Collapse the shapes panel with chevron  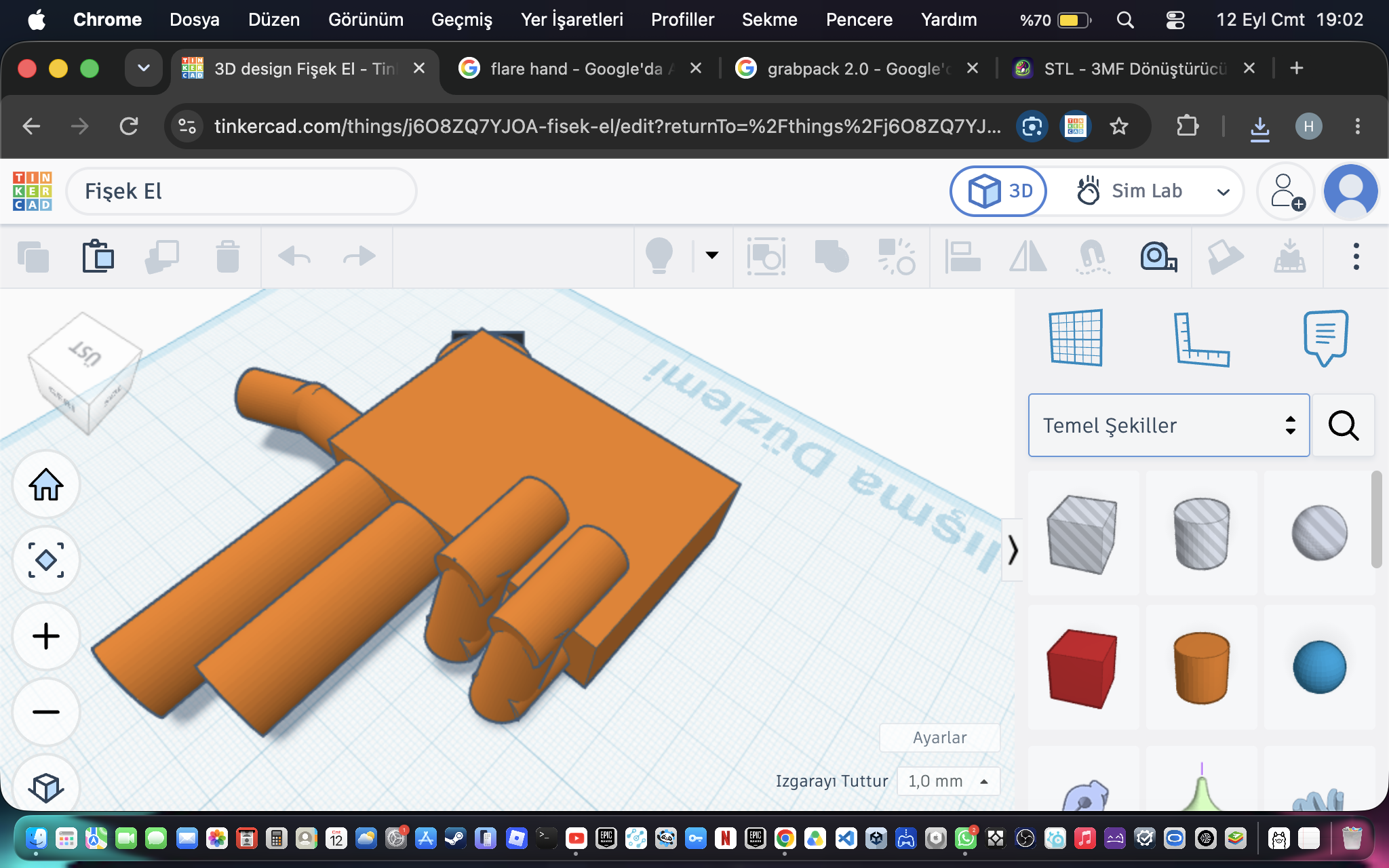(x=1012, y=549)
